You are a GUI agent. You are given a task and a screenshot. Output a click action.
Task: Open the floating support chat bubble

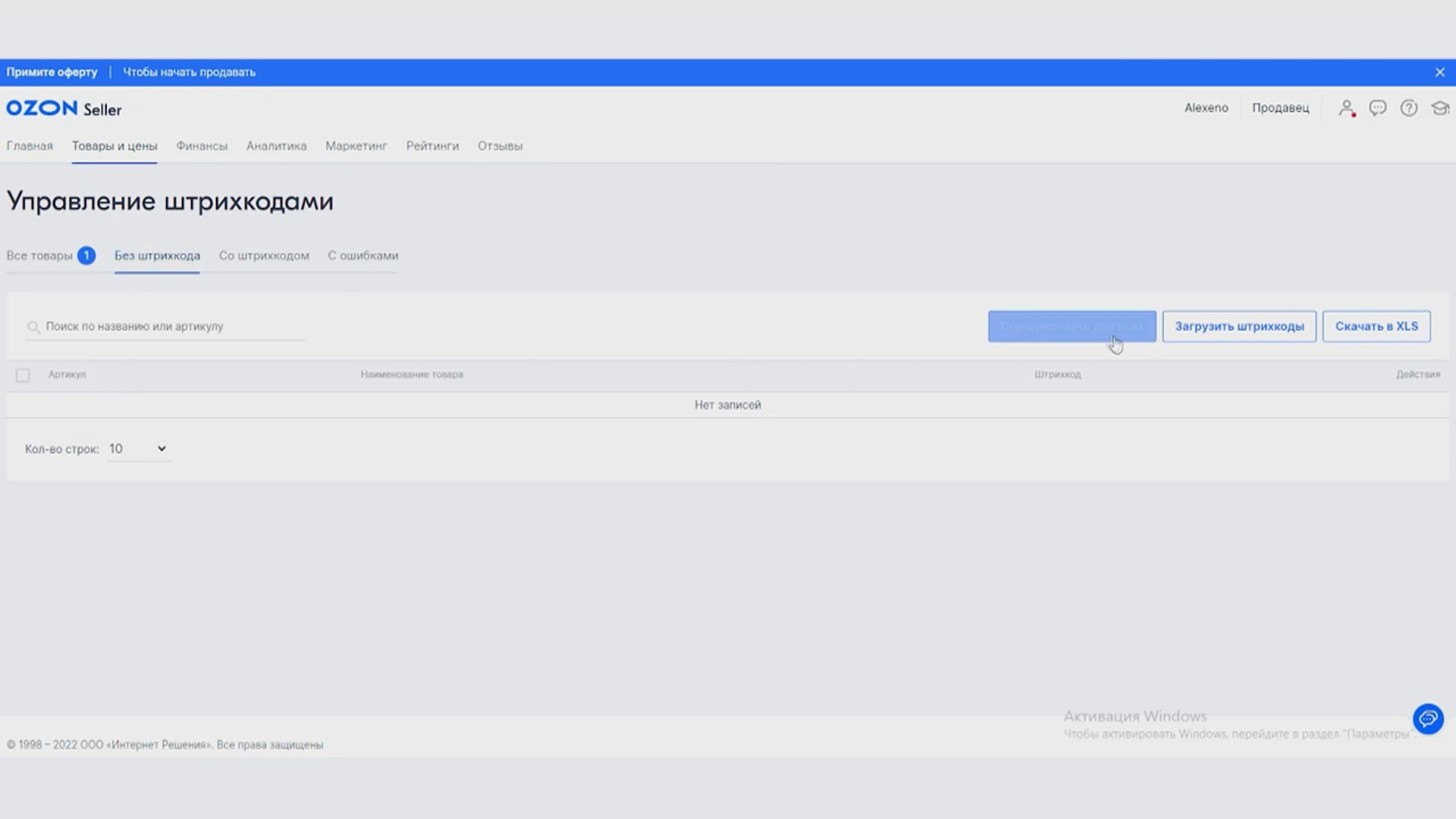(x=1428, y=718)
